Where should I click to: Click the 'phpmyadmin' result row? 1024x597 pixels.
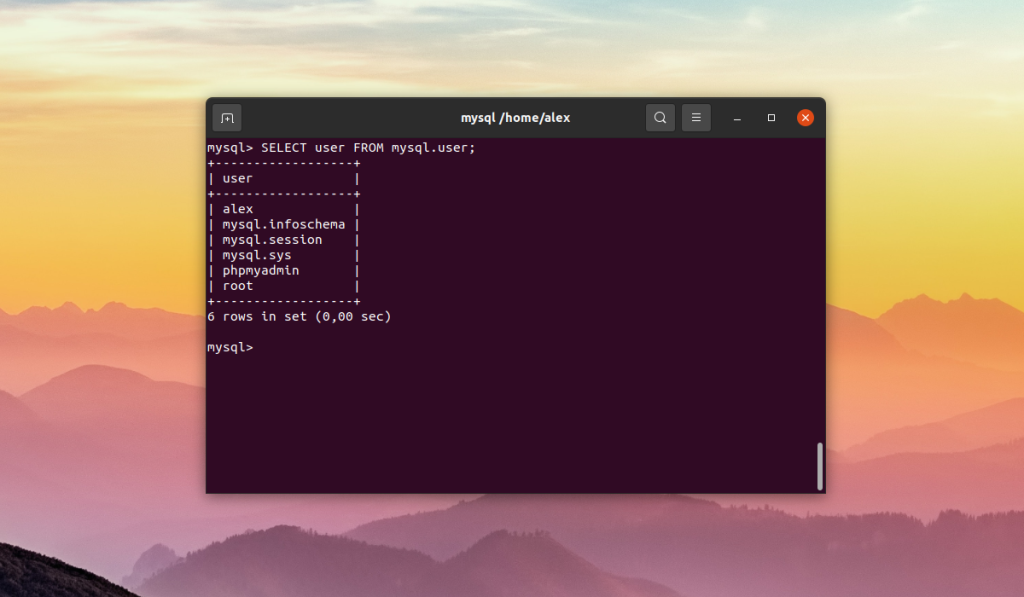283,270
